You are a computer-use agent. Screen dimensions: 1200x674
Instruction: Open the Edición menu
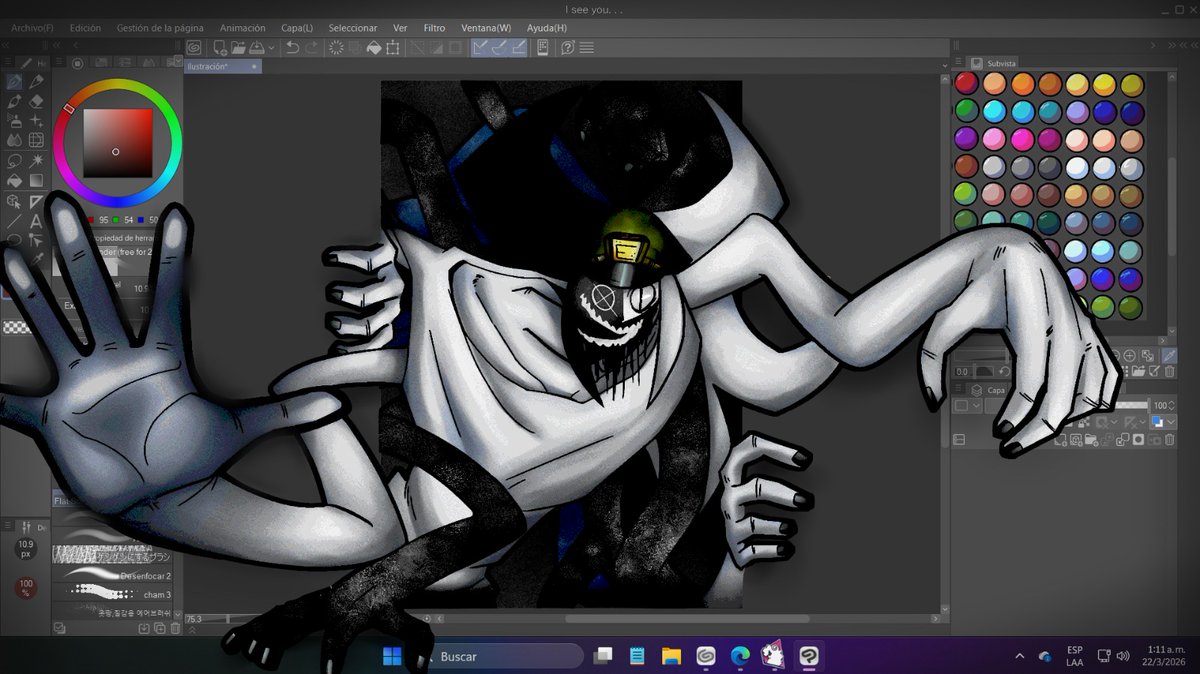[x=85, y=28]
